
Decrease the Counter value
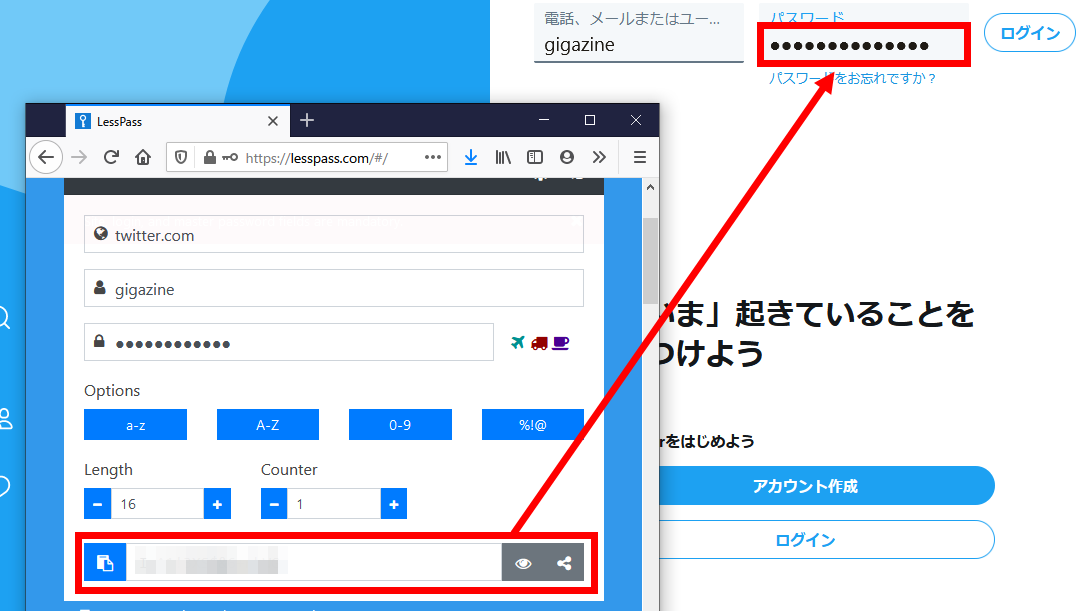(x=274, y=504)
